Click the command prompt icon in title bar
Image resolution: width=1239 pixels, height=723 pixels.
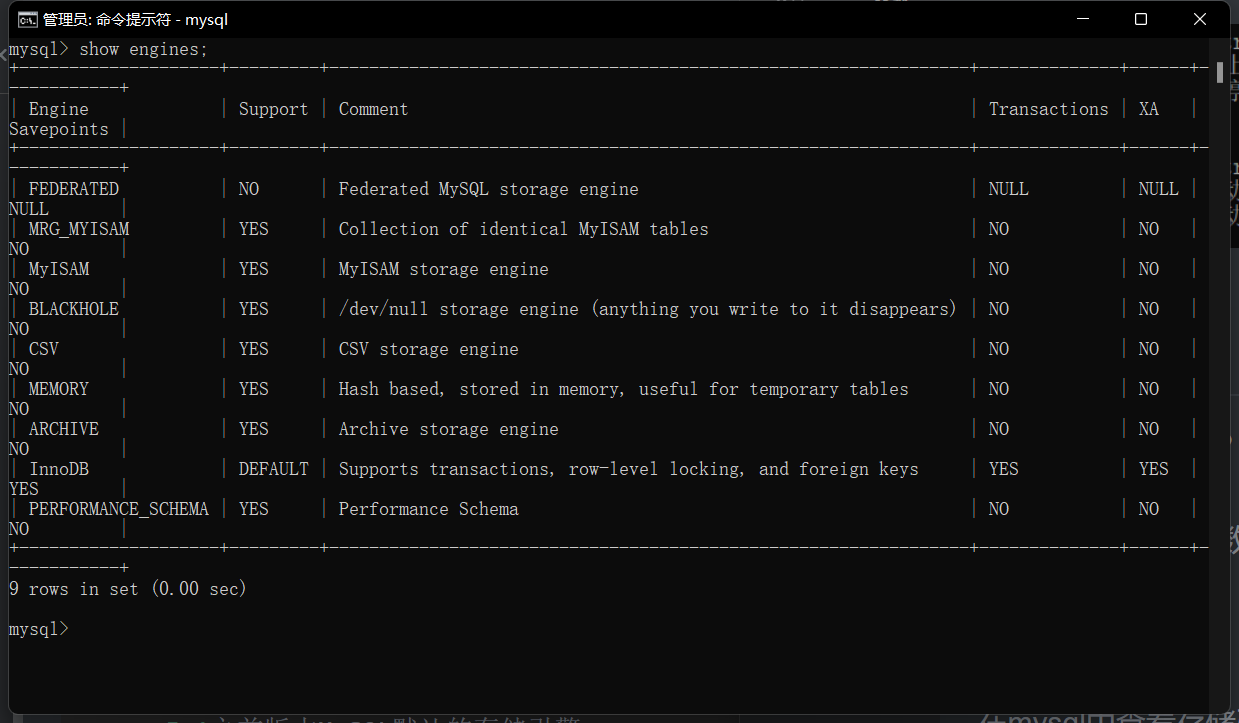(28, 19)
